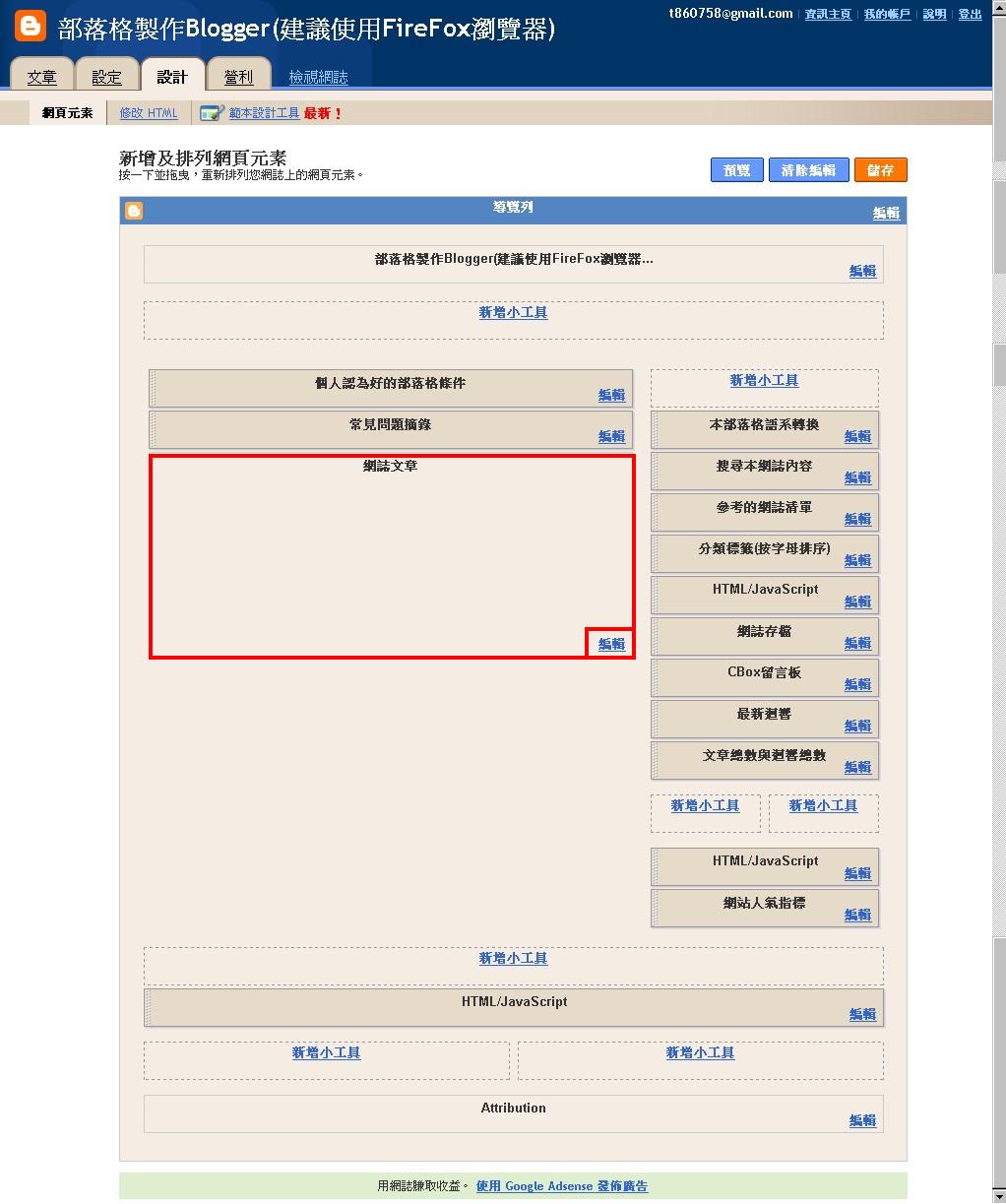Open the 文章 tab
This screenshot has width=1006, height=1204.
(x=42, y=77)
